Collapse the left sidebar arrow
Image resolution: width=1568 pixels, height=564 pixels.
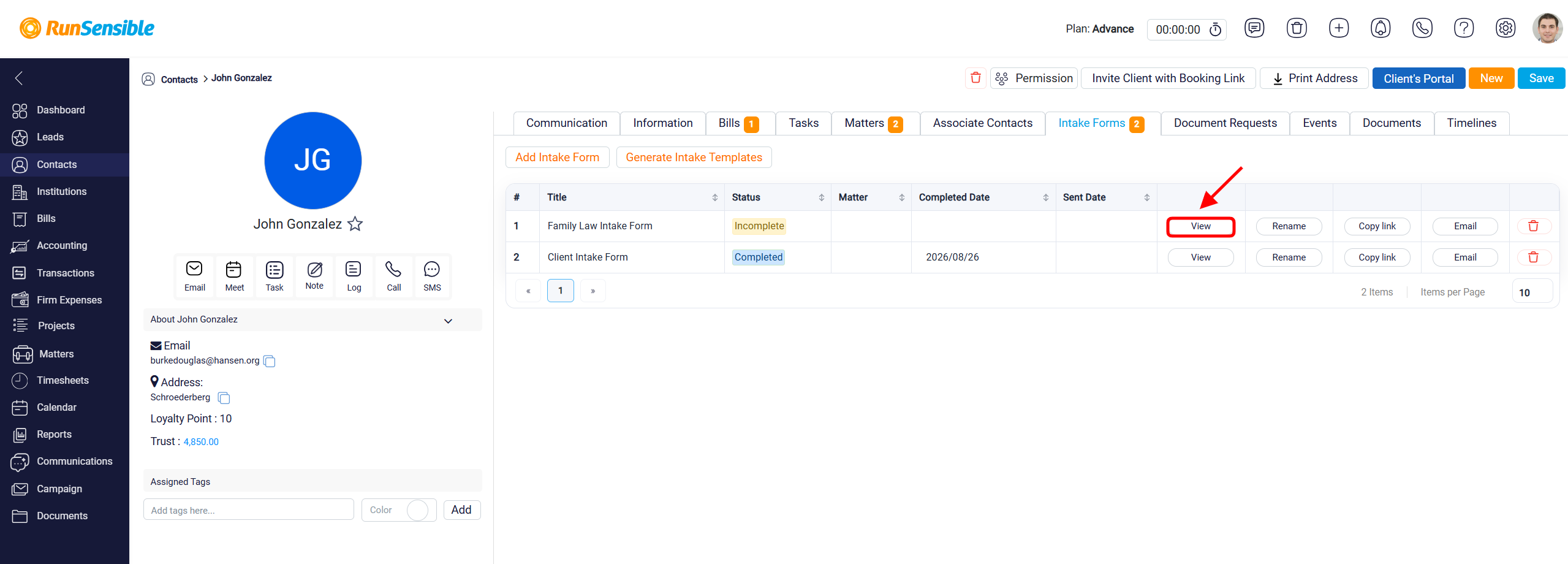point(19,78)
